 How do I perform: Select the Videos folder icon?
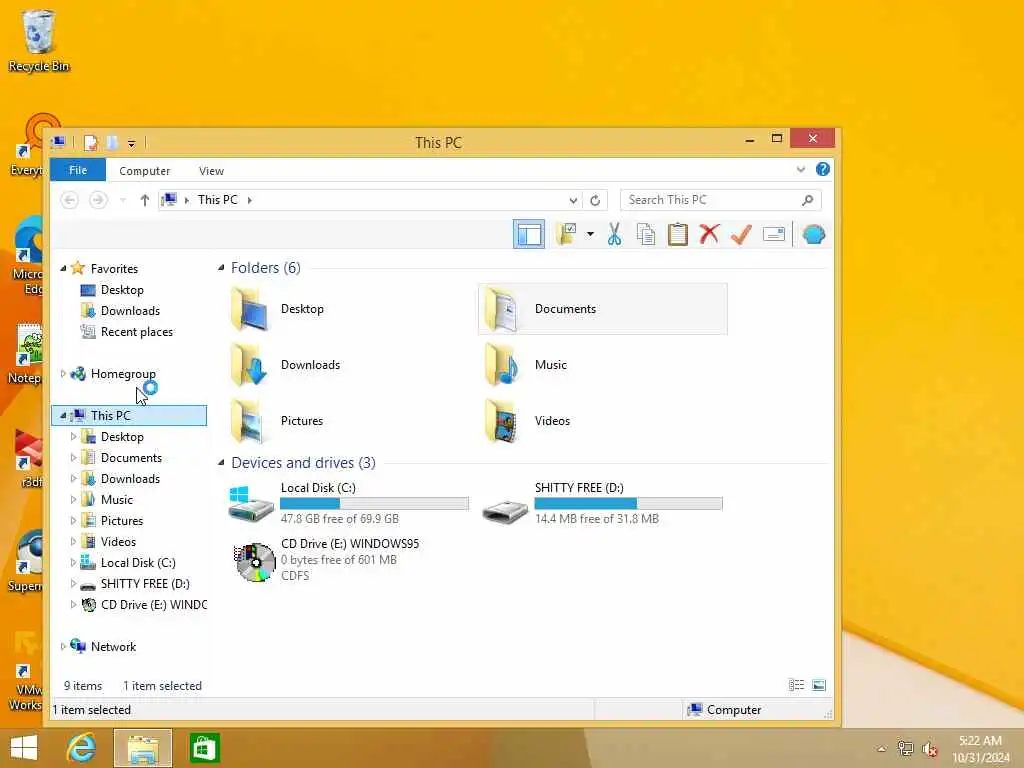pos(502,421)
